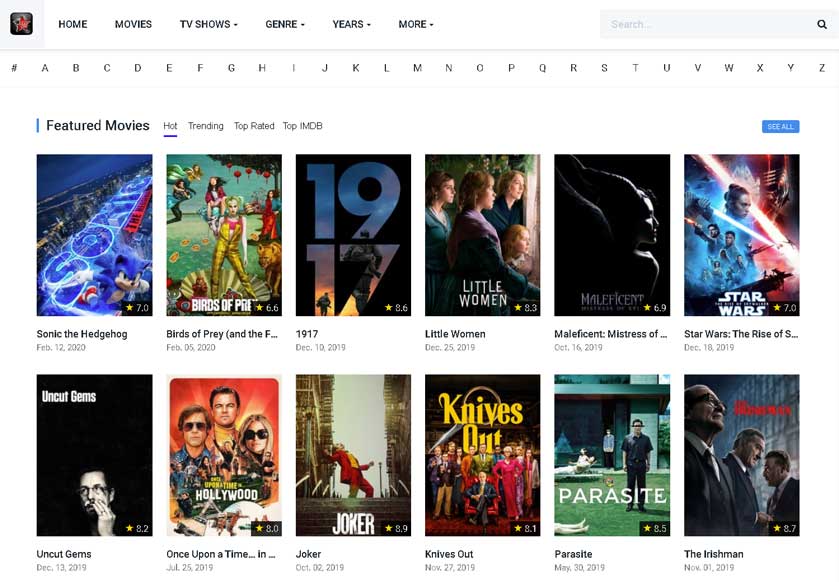This screenshot has height=582, width=839.
Task: Filter titles starting with A
Action: tap(45, 68)
